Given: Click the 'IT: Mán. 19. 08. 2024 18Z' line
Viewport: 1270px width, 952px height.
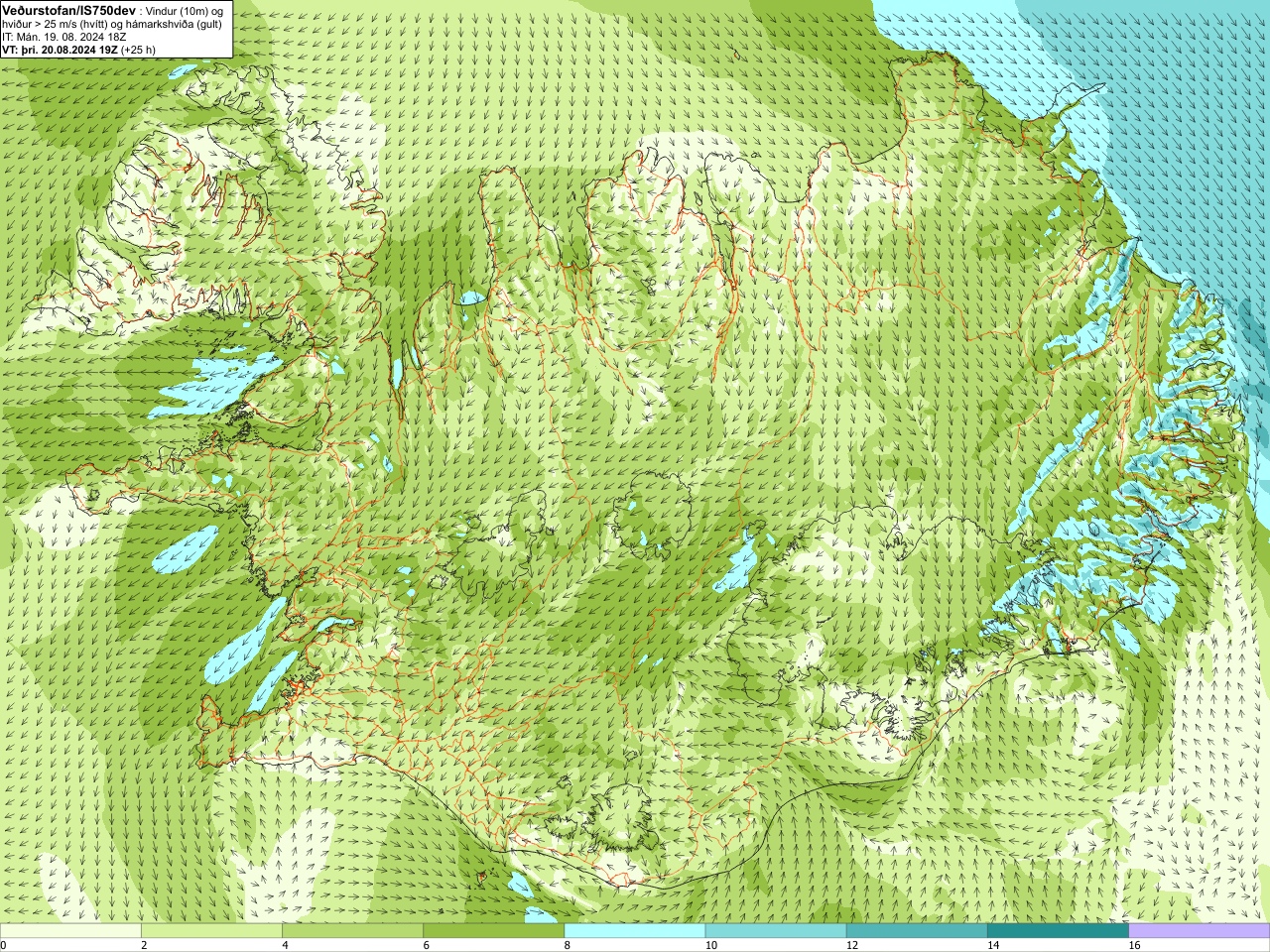Looking at the screenshot, I should point(63,37).
